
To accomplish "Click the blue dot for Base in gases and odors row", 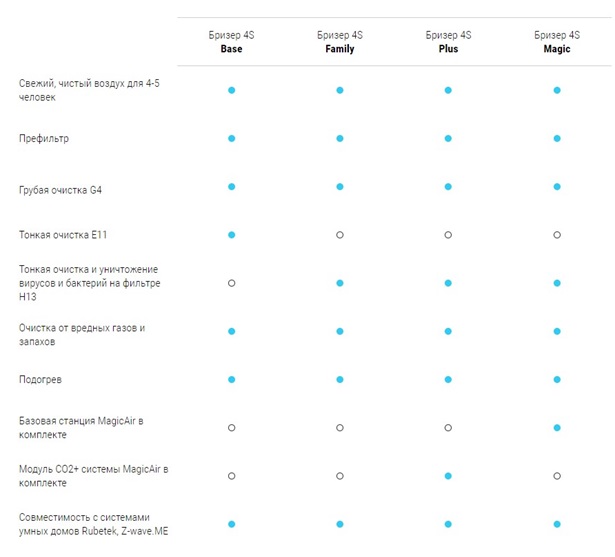I will click(231, 331).
